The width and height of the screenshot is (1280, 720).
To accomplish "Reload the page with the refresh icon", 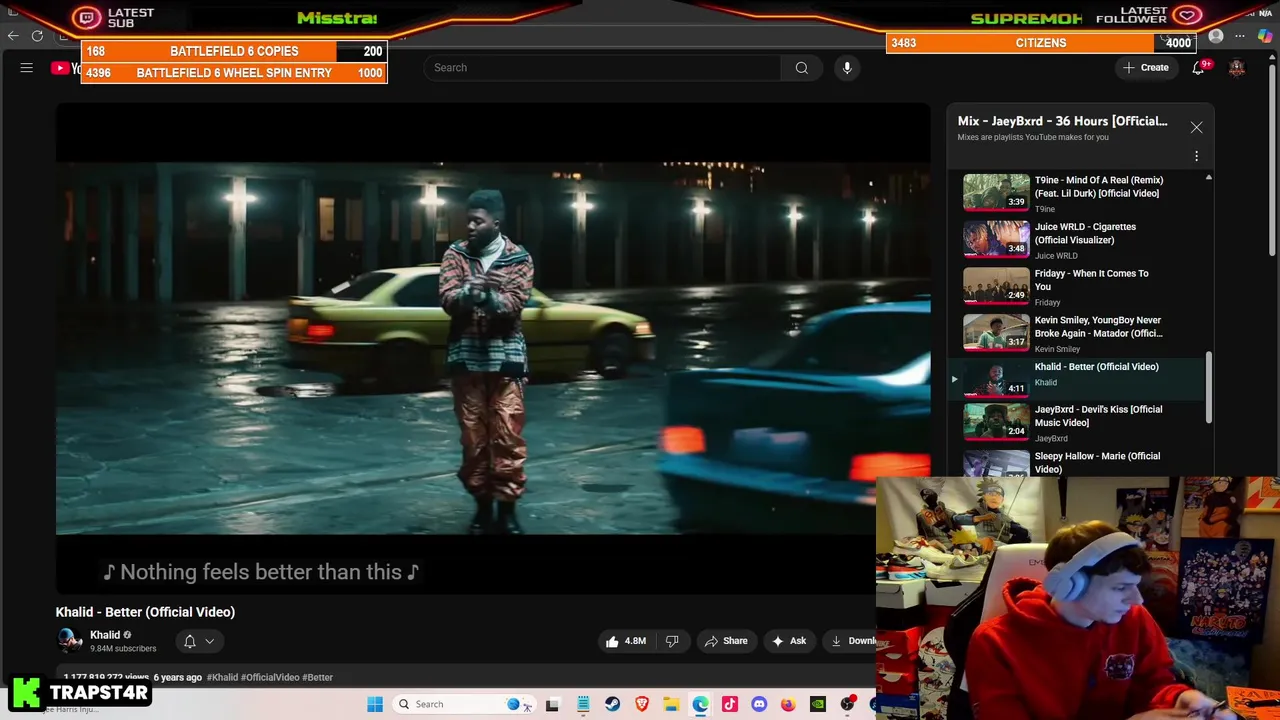I will pos(37,36).
